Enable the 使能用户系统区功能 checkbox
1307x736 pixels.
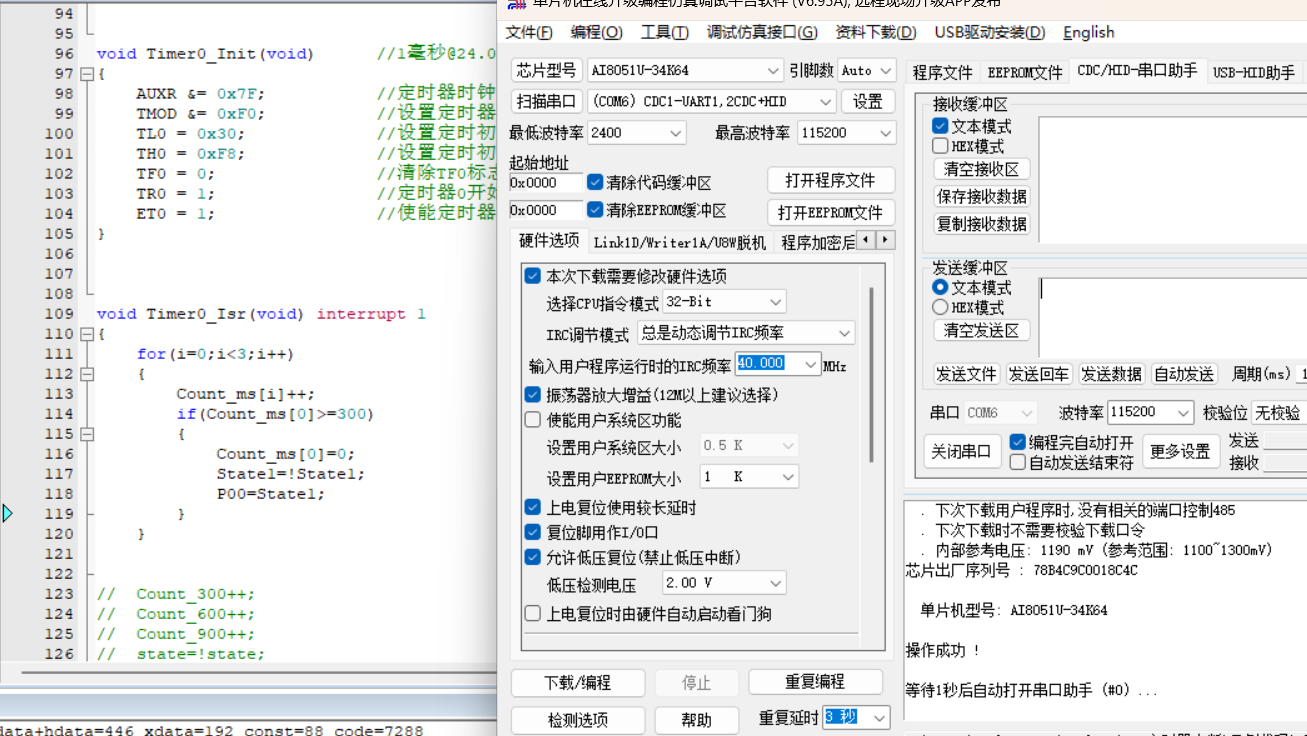coord(533,420)
